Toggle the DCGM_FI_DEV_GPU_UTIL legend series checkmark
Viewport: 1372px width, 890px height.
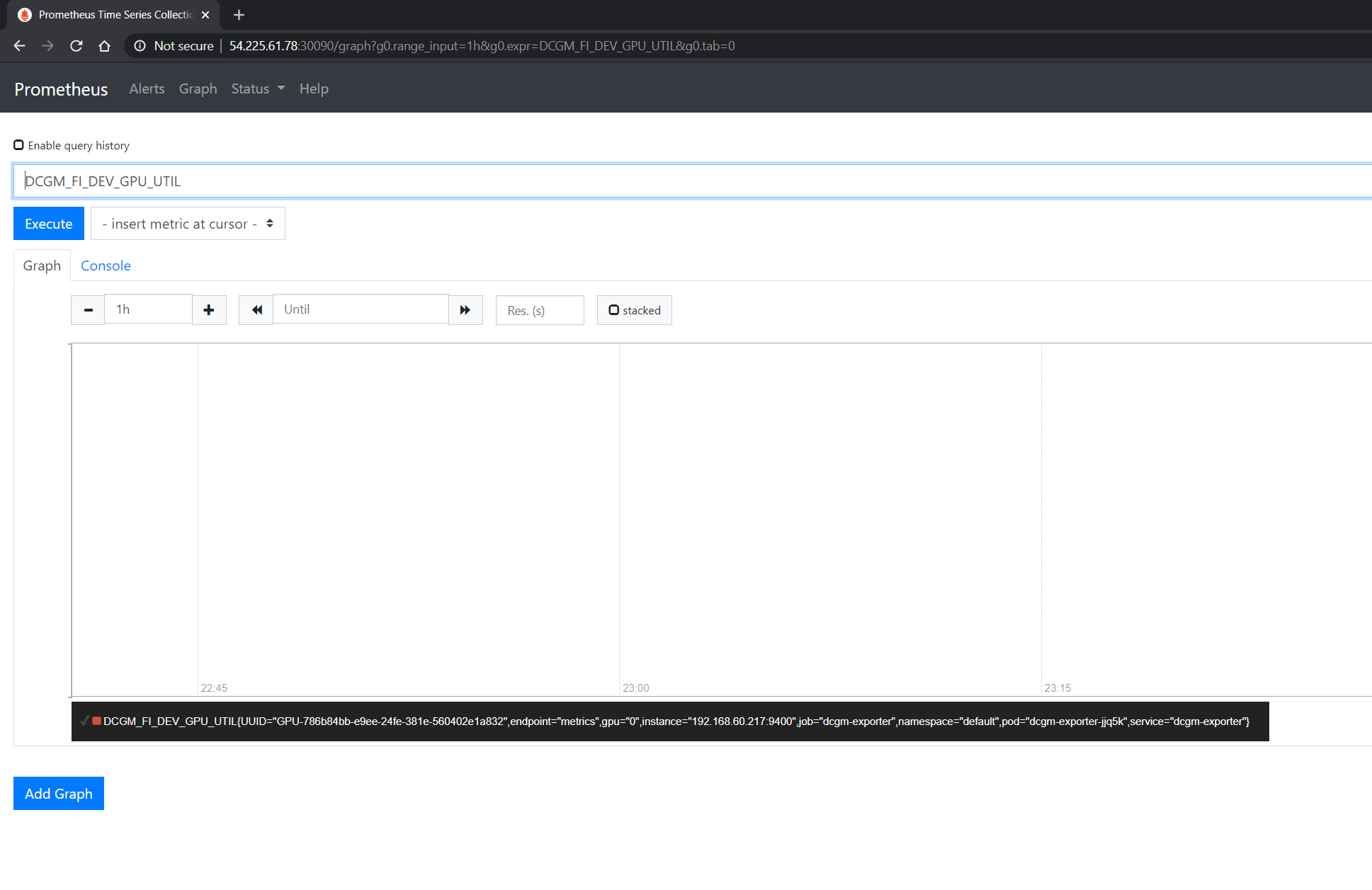tap(84, 721)
